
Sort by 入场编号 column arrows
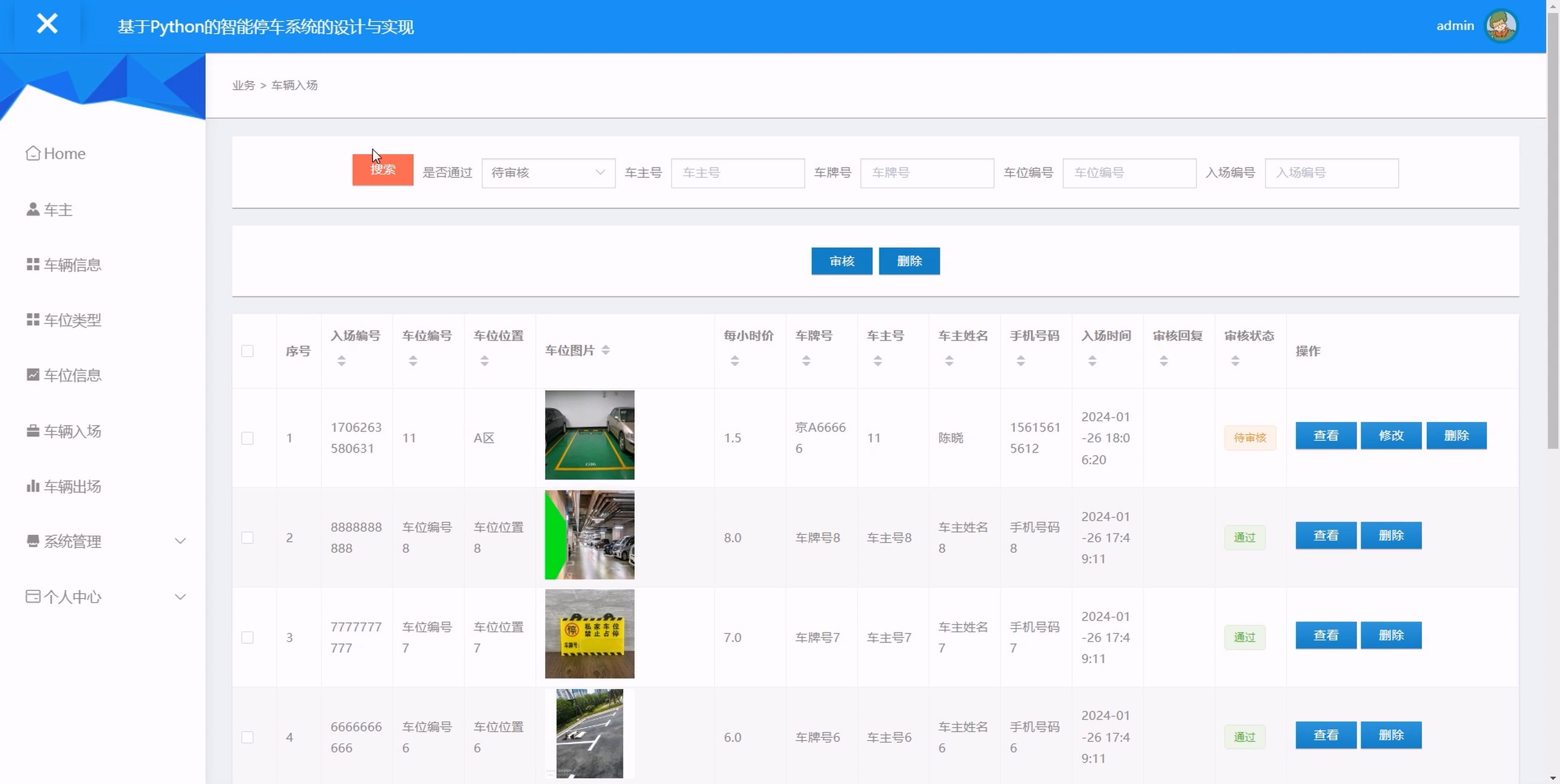(x=342, y=361)
